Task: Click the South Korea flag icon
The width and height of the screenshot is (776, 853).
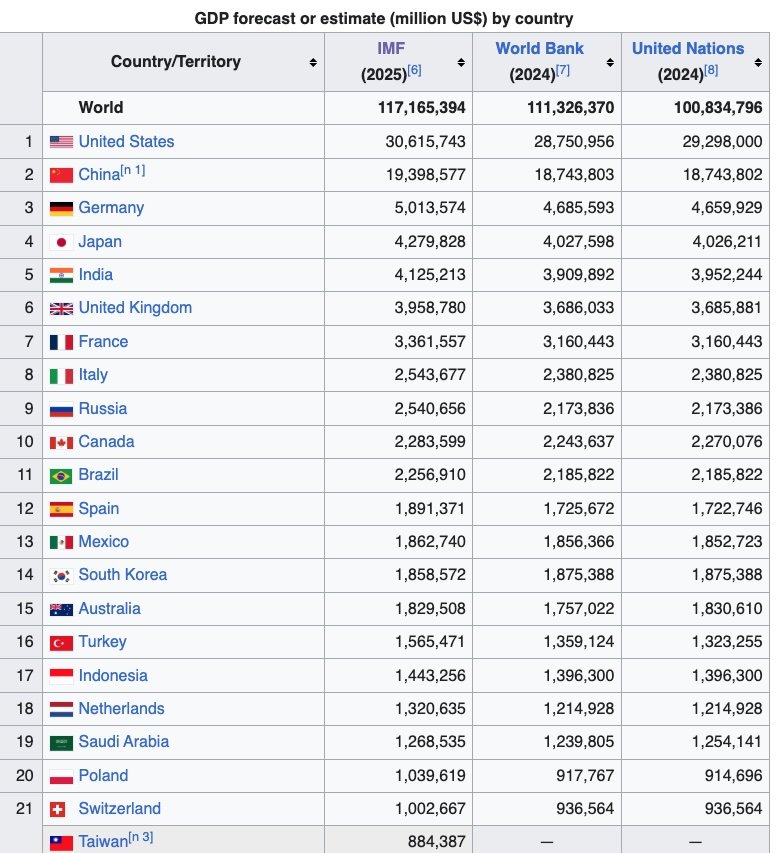Action: [x=61, y=576]
